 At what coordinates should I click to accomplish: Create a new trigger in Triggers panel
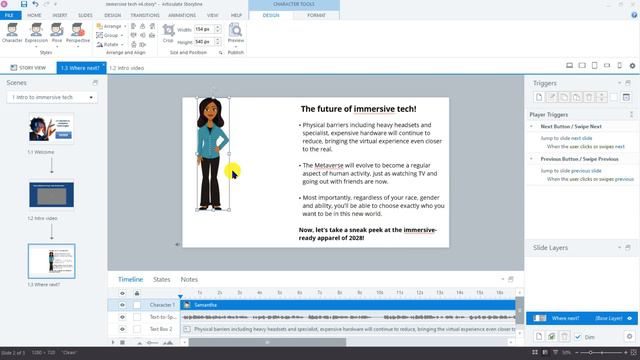539,97
